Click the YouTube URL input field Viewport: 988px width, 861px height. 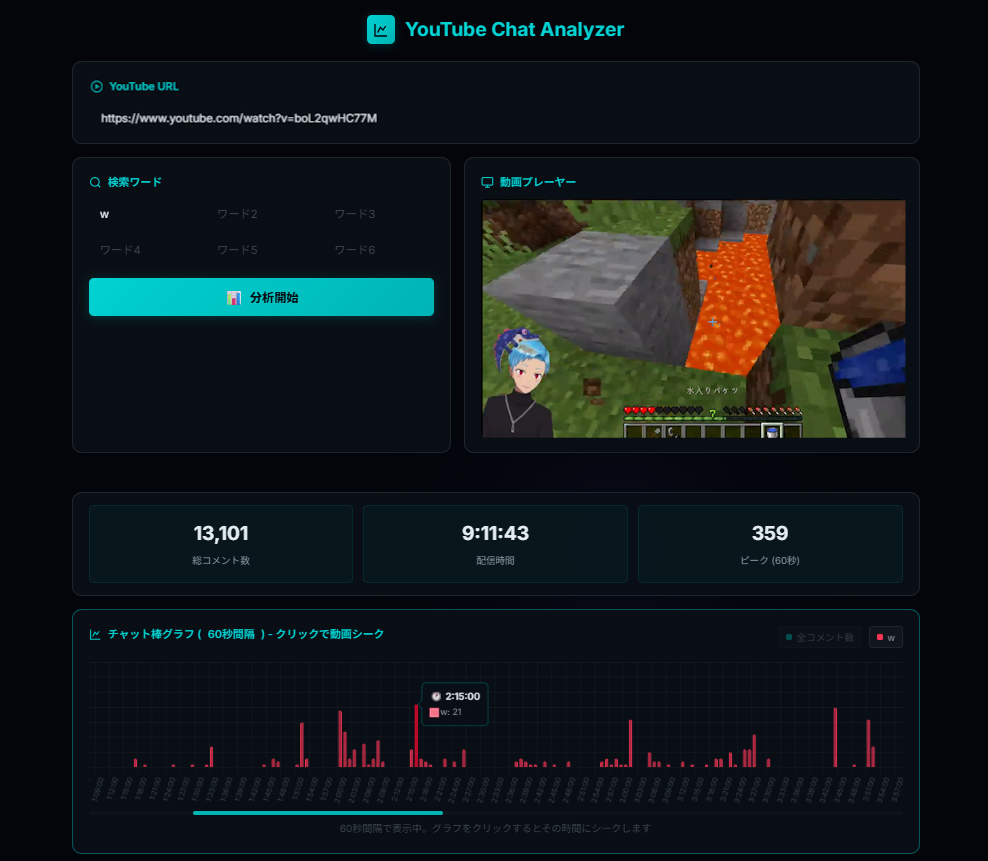(x=495, y=118)
